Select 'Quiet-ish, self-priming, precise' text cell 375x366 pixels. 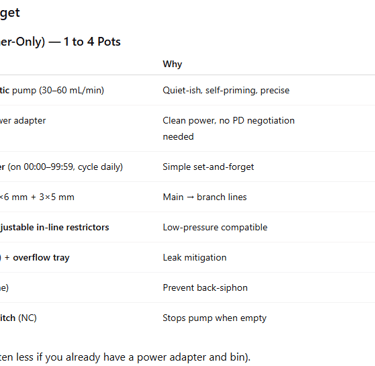(x=226, y=90)
